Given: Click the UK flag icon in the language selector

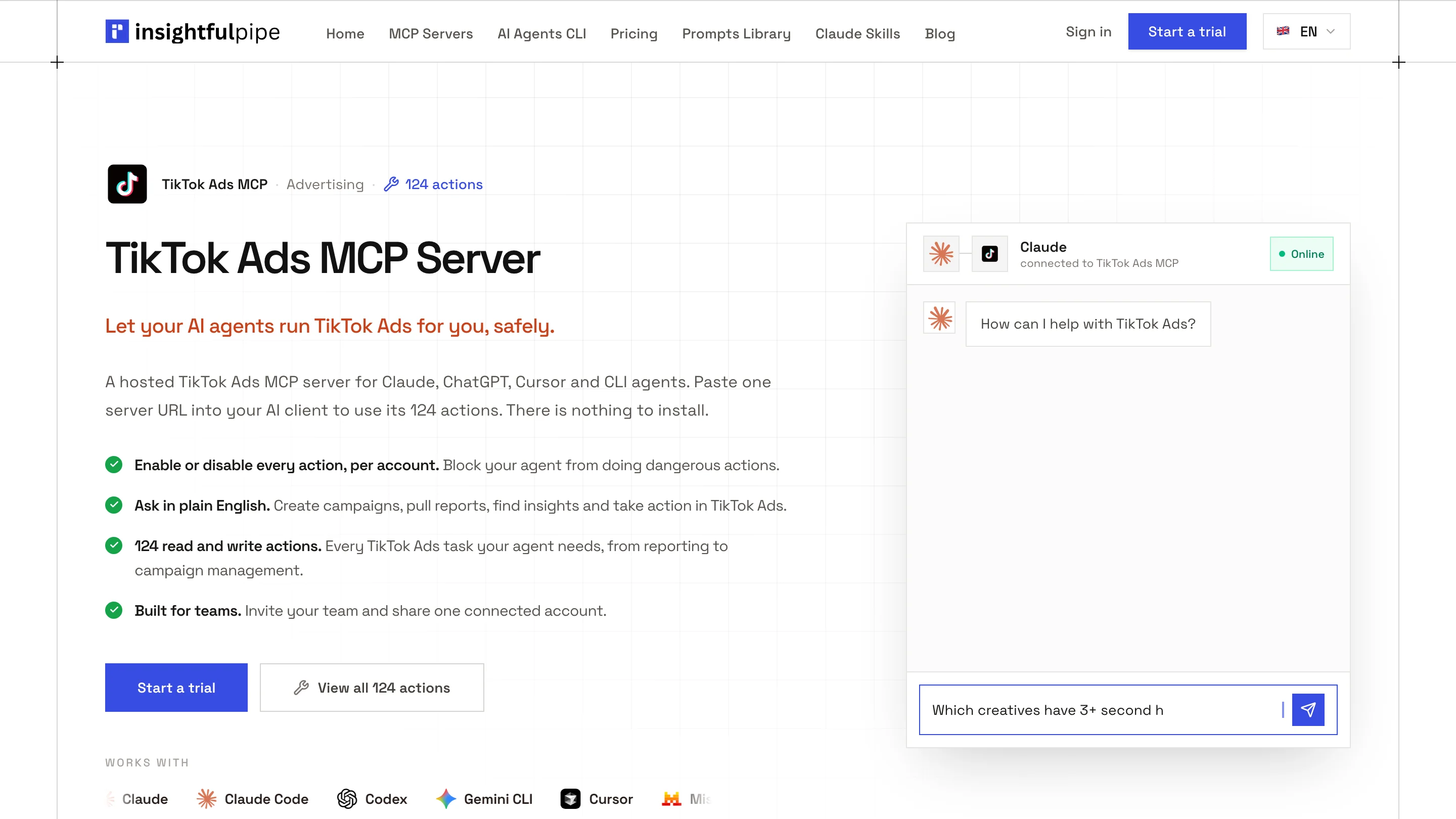Looking at the screenshot, I should [x=1283, y=31].
